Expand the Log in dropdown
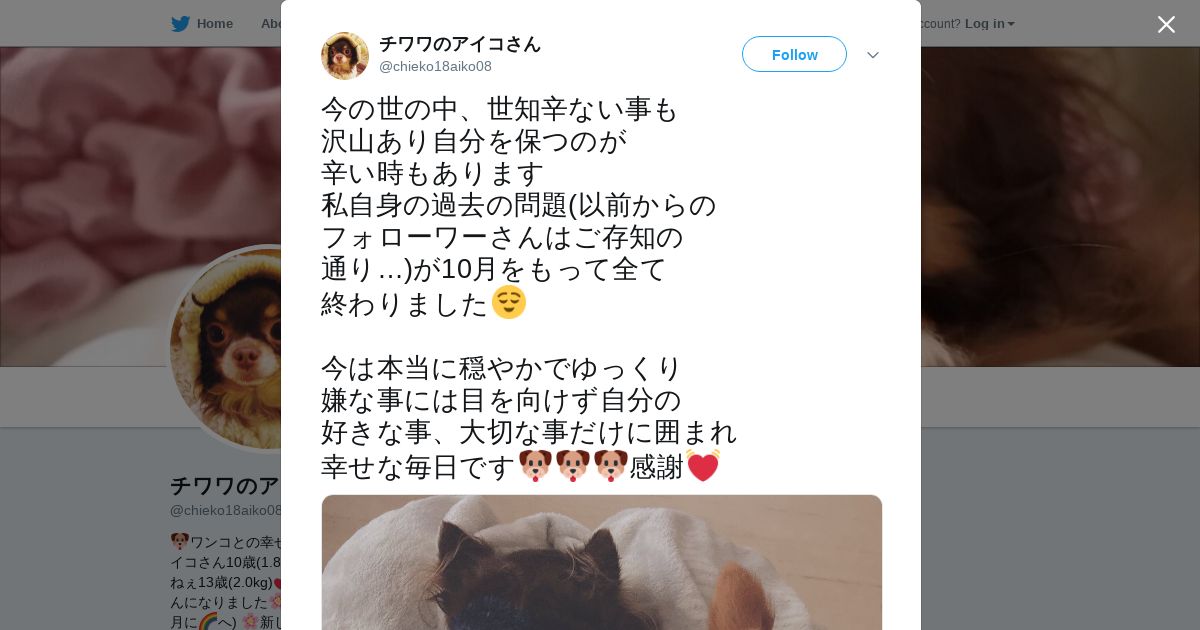Image resolution: width=1200 pixels, height=630 pixels. [x=989, y=23]
